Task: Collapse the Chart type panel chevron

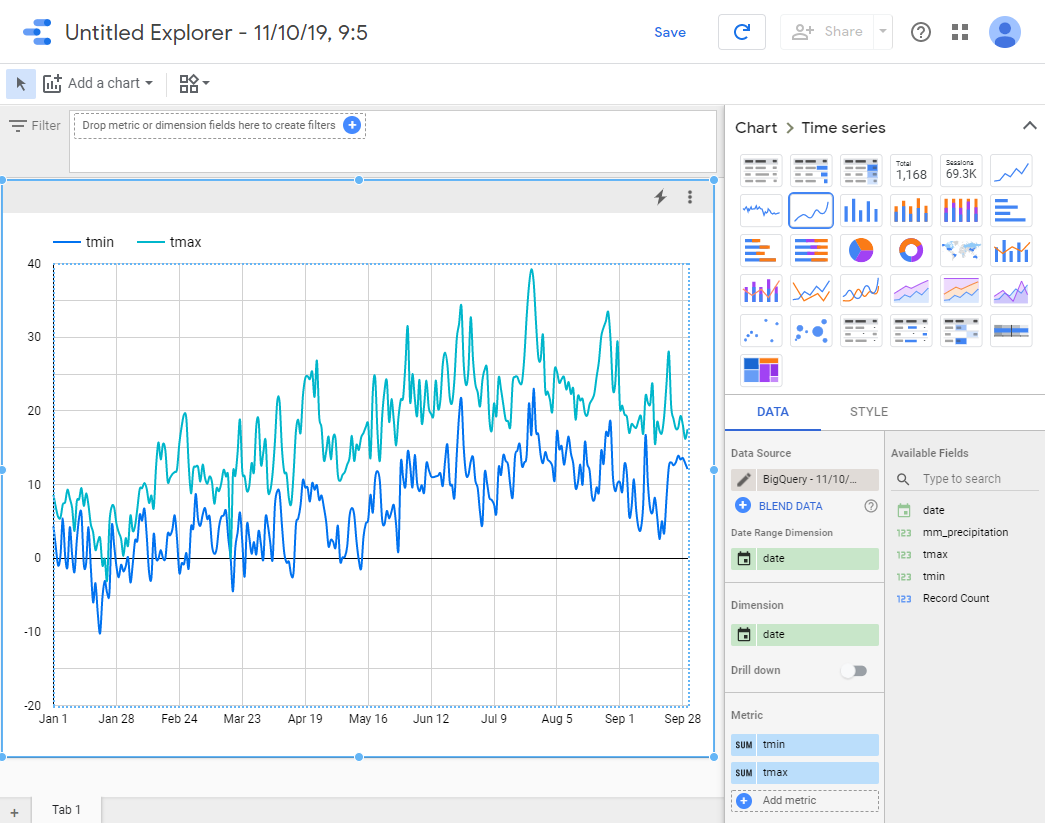Action: [1029, 125]
